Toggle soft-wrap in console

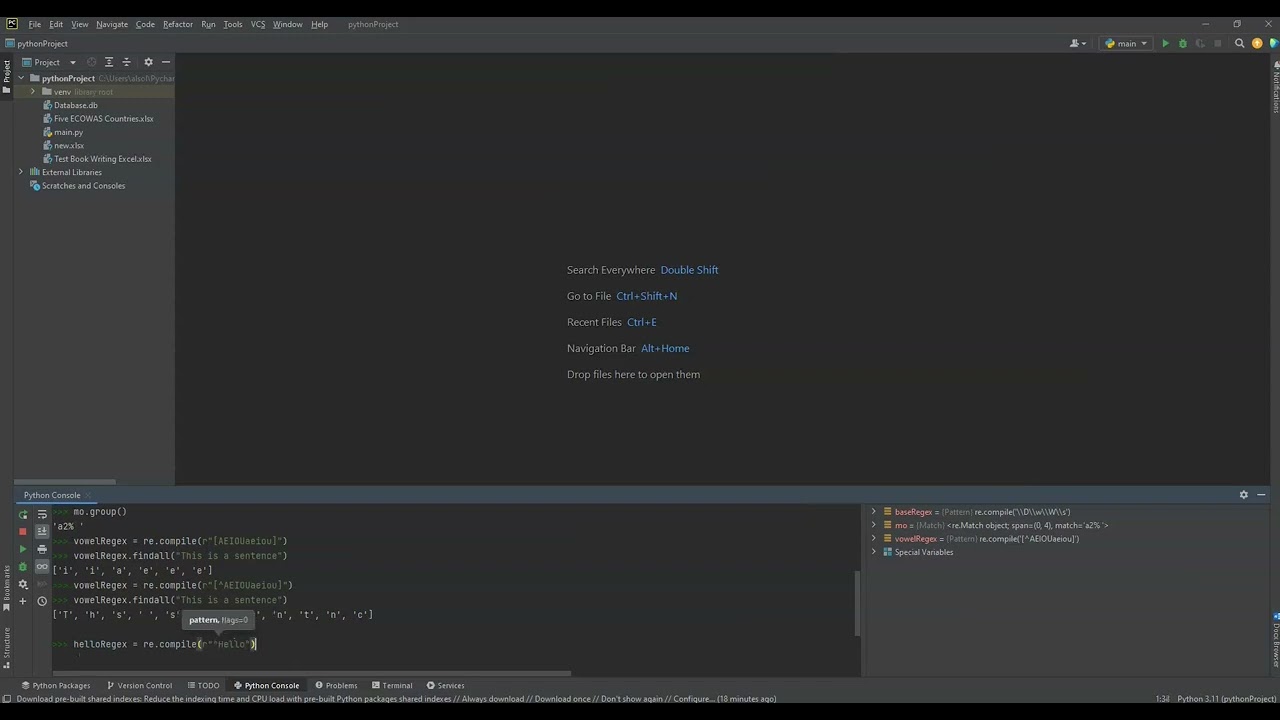[42, 514]
